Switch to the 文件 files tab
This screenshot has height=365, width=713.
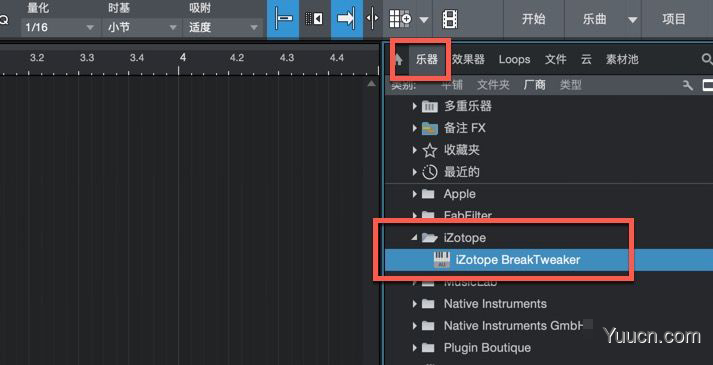(x=556, y=59)
